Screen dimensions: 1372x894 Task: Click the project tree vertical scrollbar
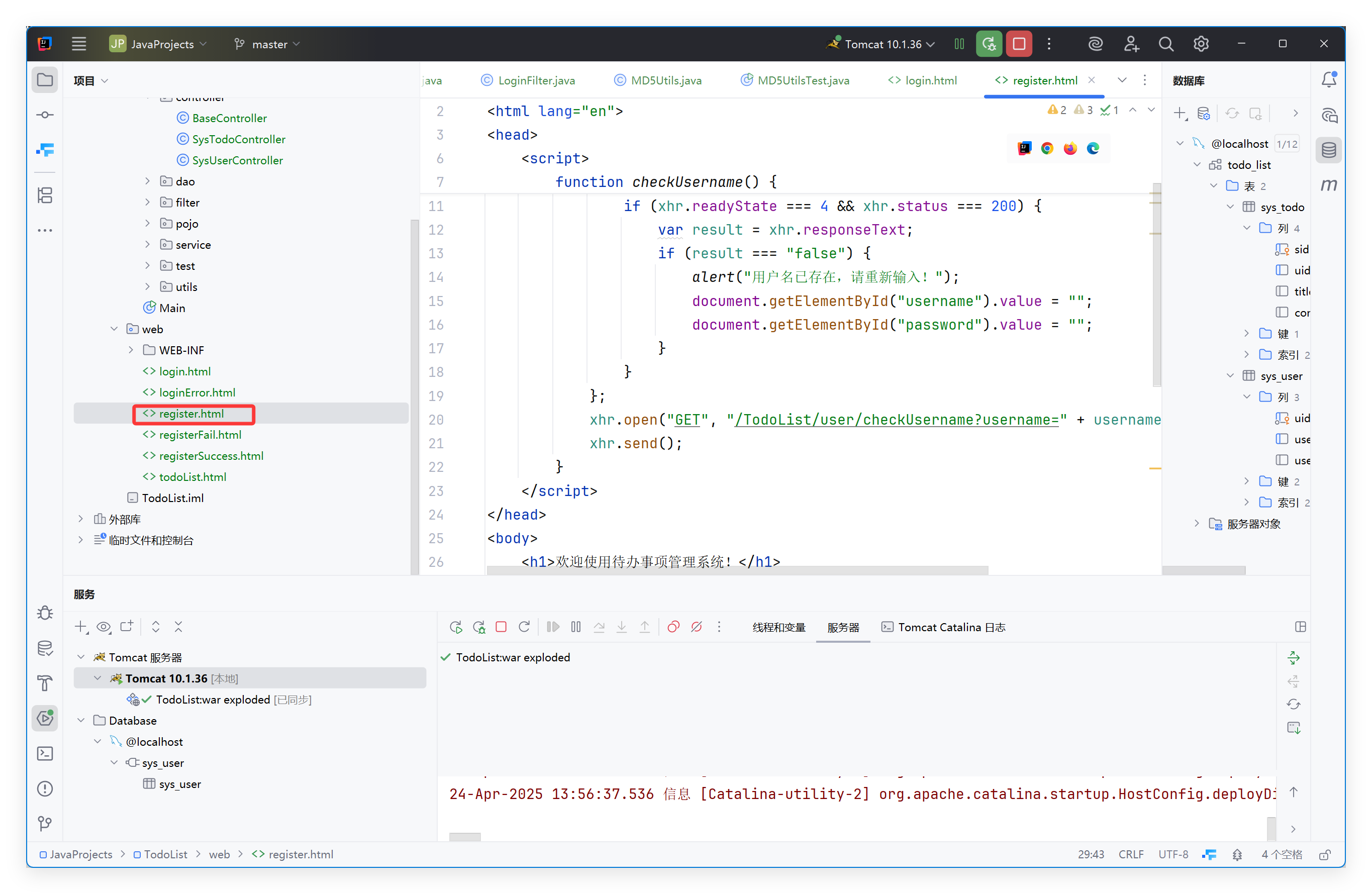tap(414, 396)
